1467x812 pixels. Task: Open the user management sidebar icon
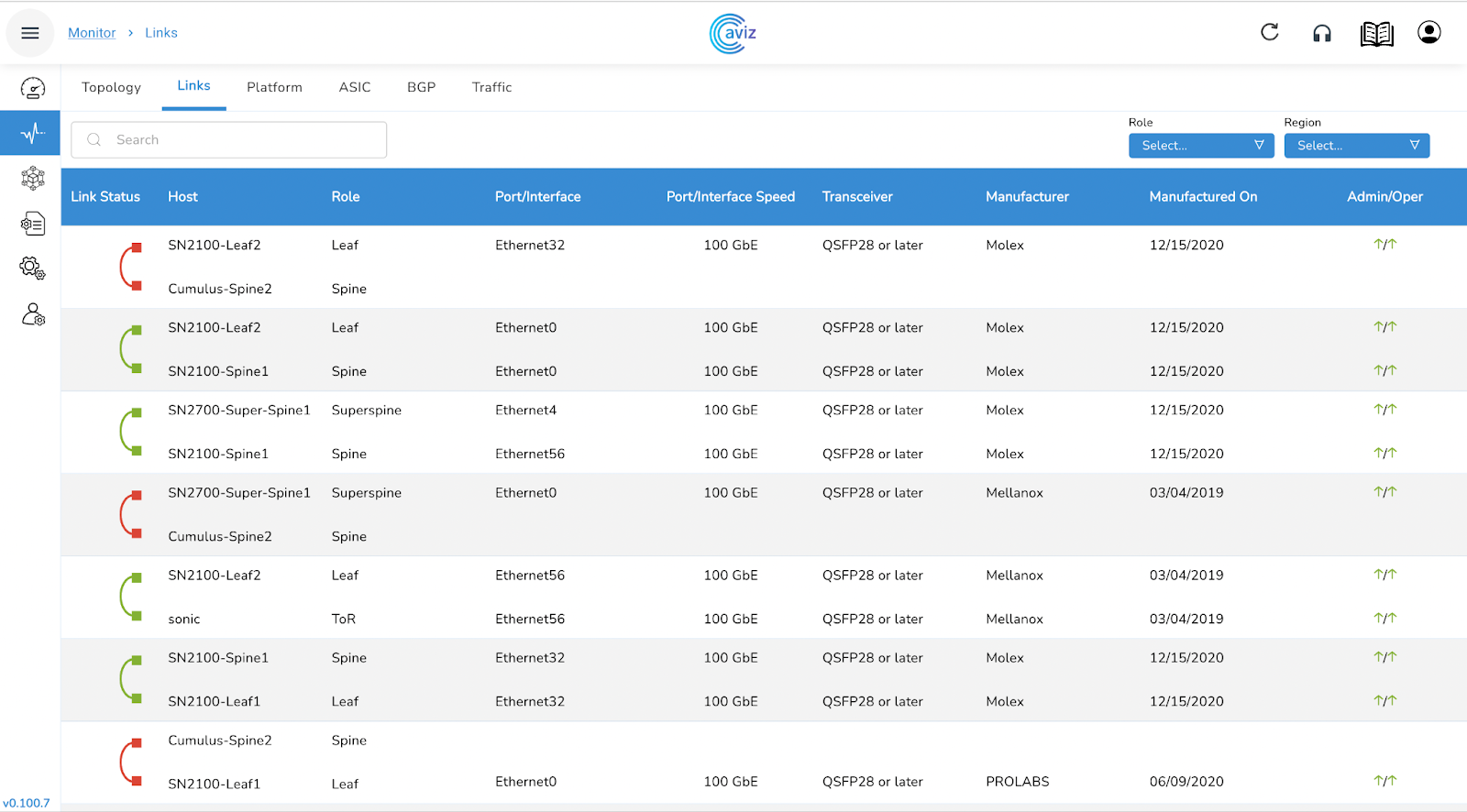point(33,315)
